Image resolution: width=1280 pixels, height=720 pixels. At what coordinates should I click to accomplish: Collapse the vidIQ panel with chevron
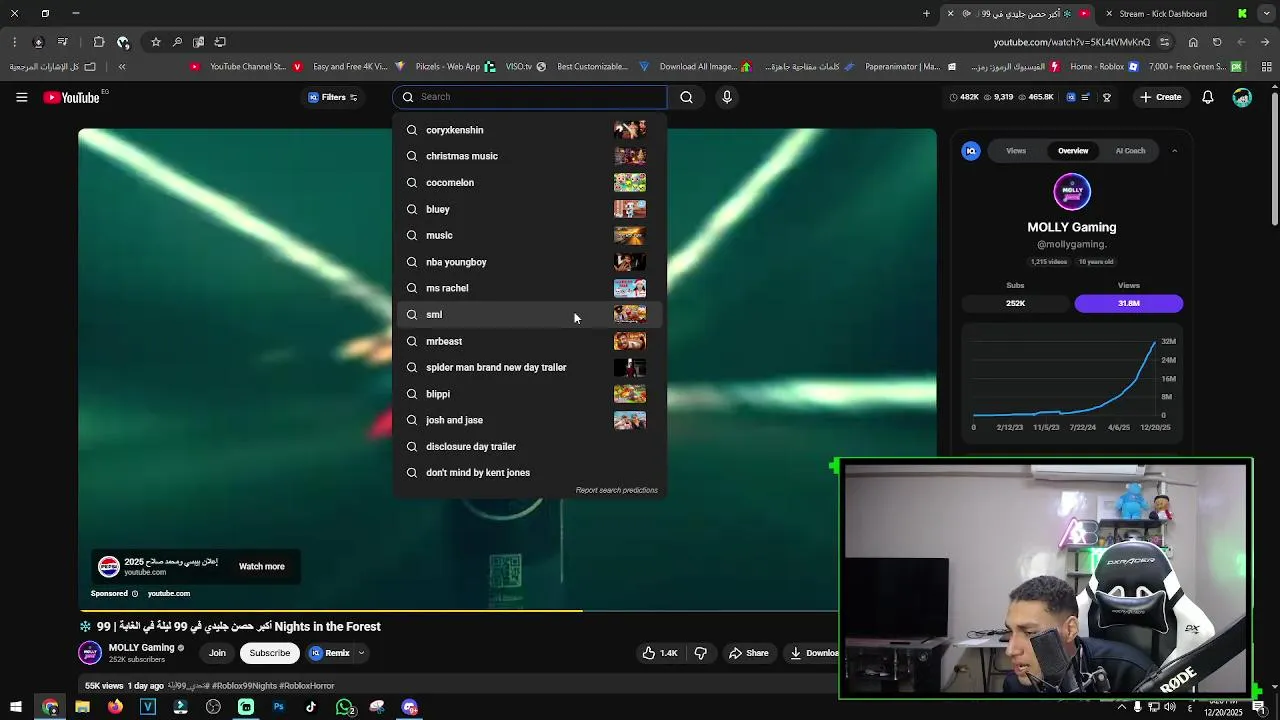tap(1174, 151)
